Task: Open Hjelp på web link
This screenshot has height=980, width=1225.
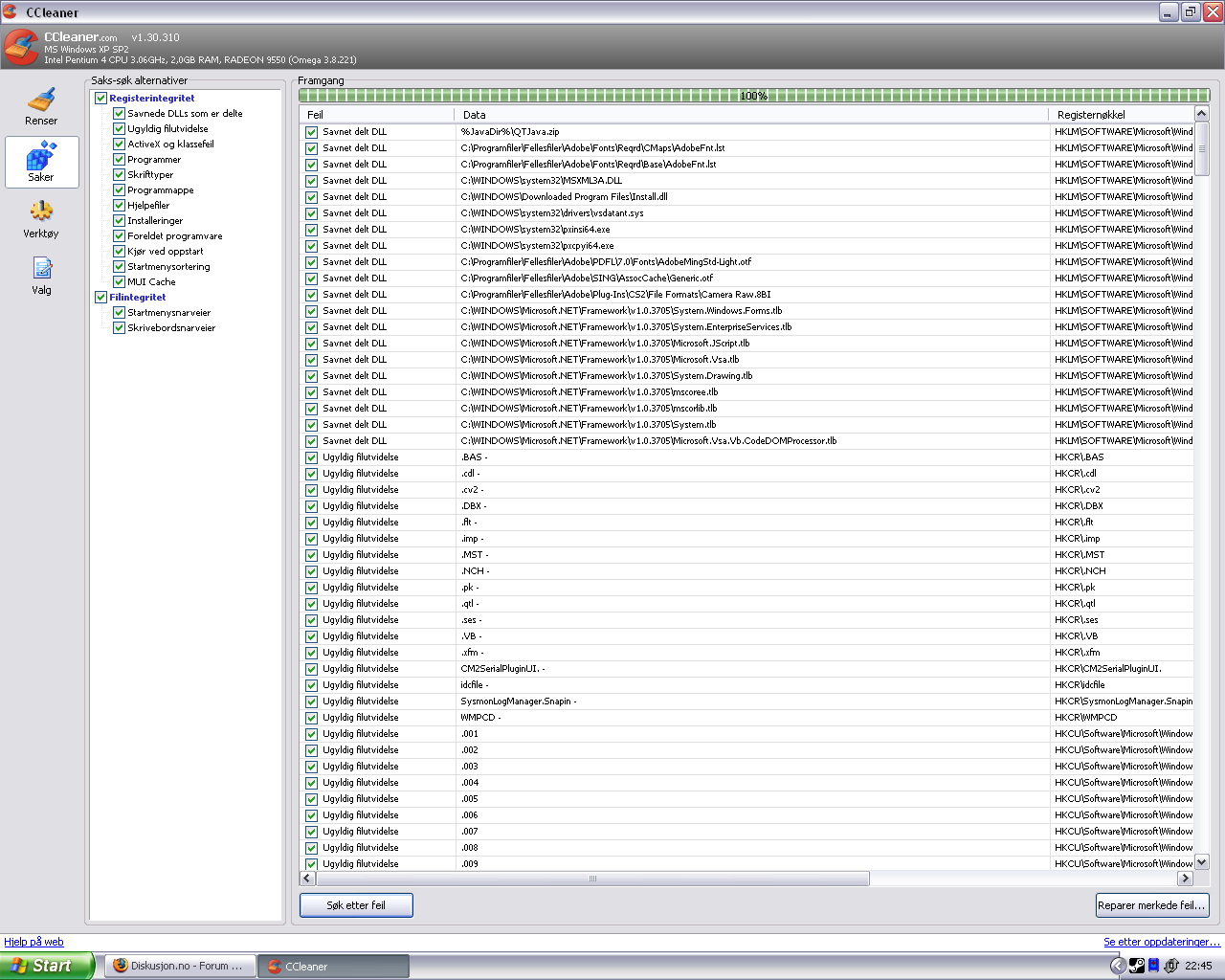Action: coord(33,942)
